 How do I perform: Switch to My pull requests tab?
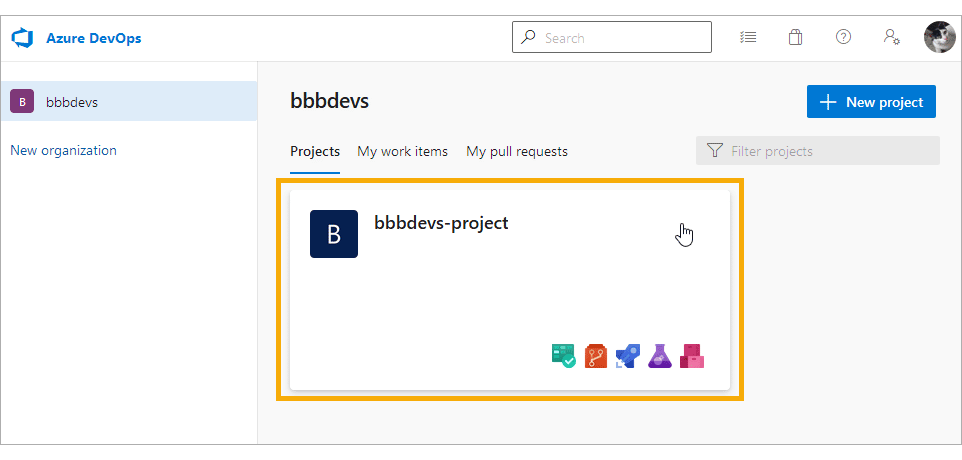coord(517,151)
